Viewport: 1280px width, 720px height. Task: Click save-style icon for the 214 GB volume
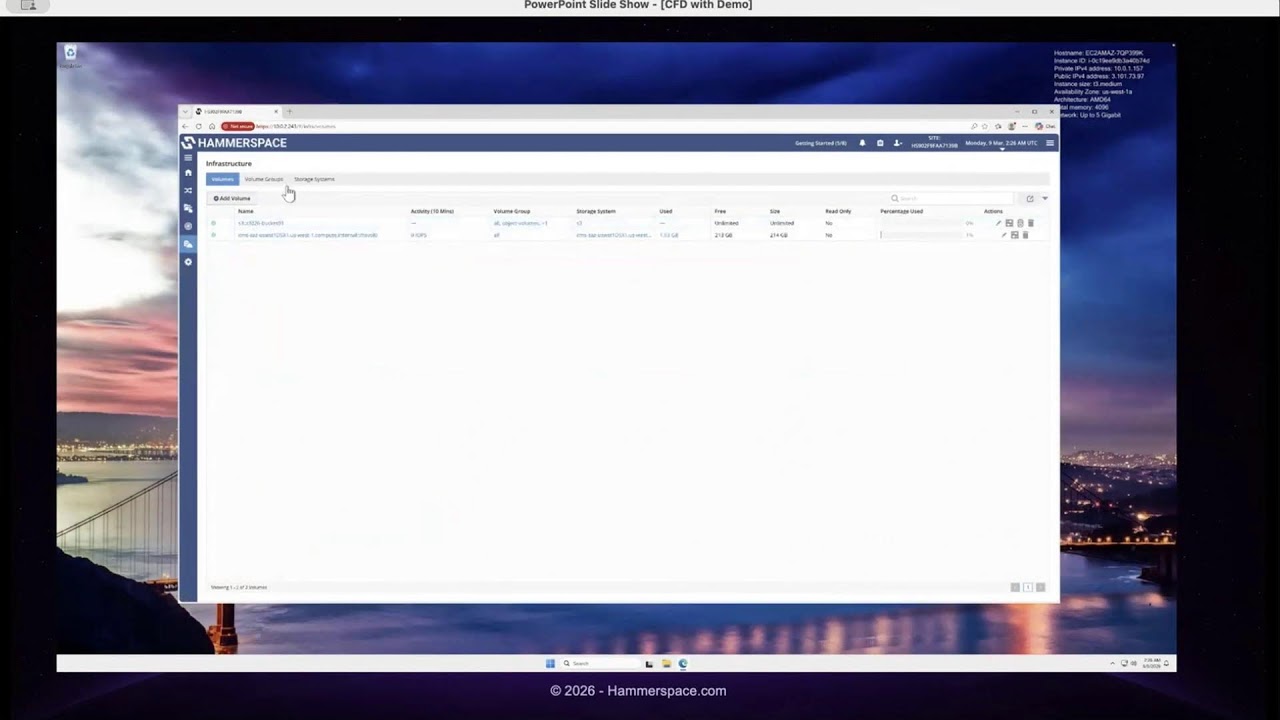[x=1015, y=235]
